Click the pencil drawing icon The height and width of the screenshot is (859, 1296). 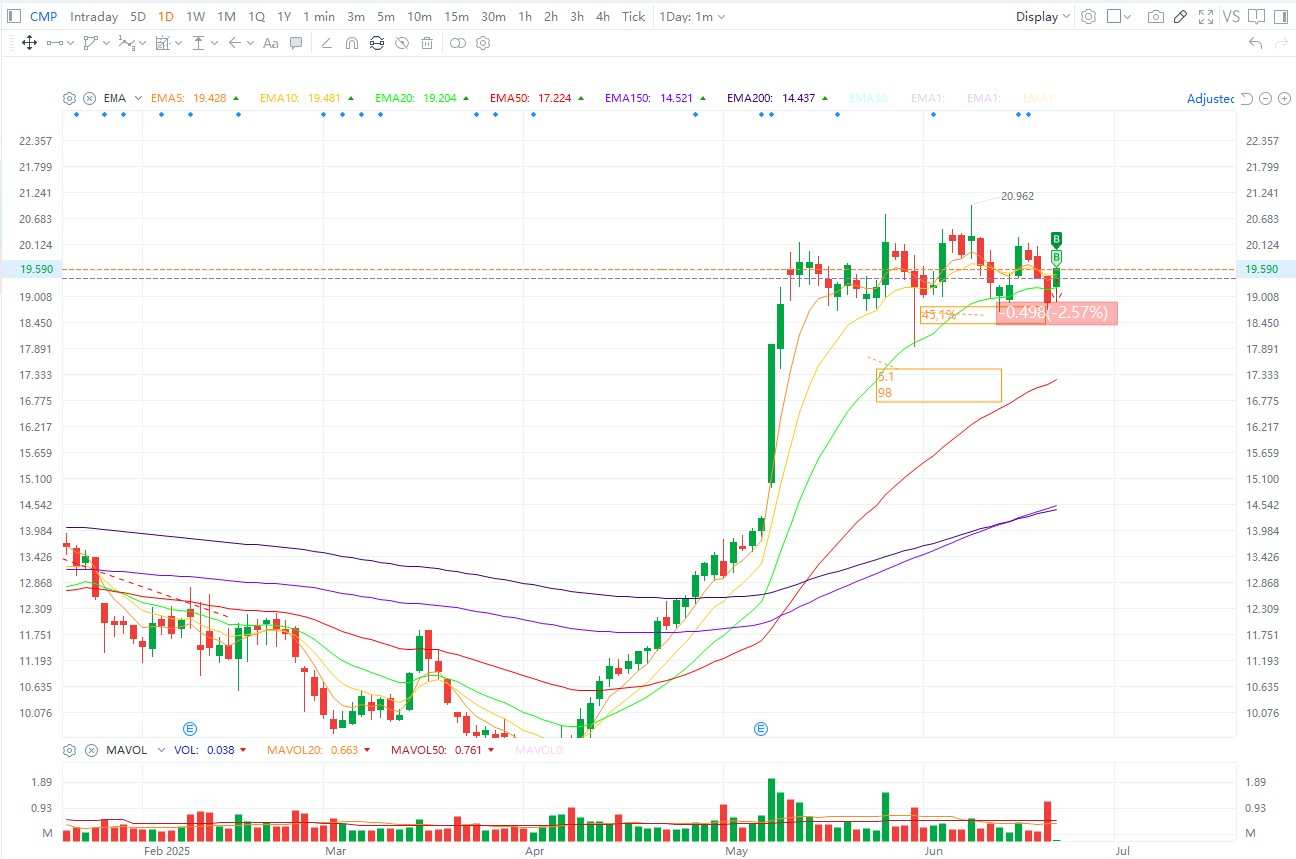pyautogui.click(x=1181, y=17)
